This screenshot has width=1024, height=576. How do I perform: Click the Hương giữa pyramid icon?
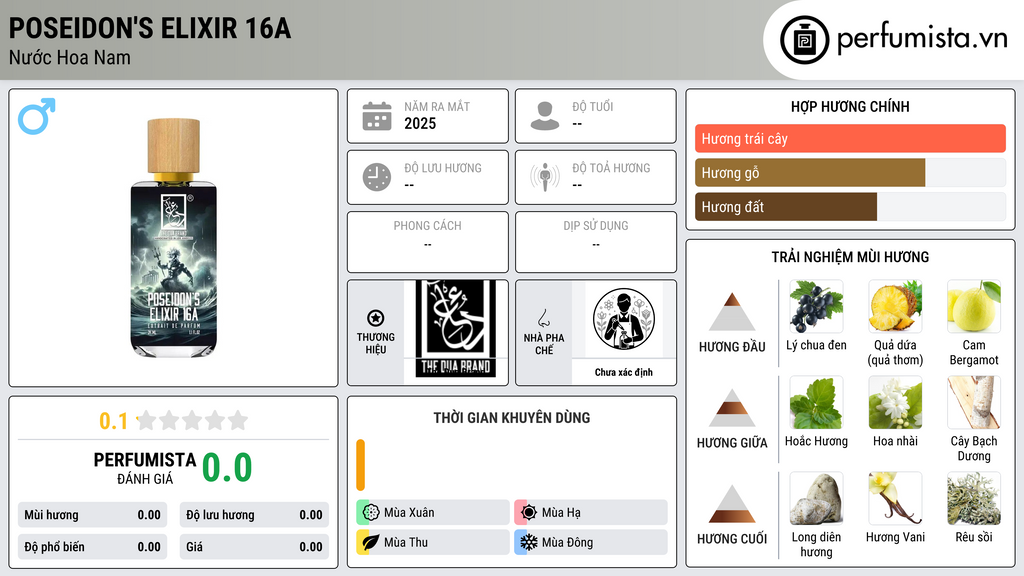pos(732,408)
